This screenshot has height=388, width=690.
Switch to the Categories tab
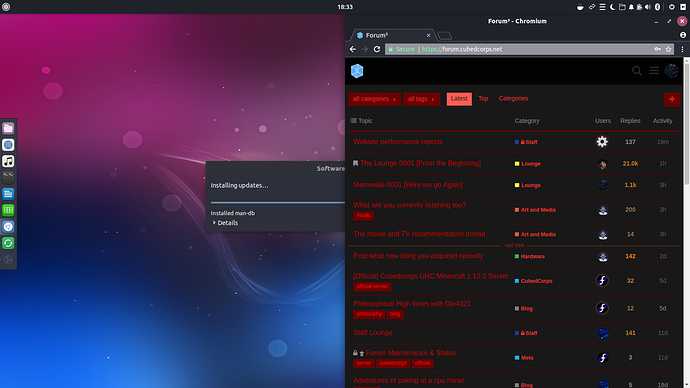[x=513, y=99]
